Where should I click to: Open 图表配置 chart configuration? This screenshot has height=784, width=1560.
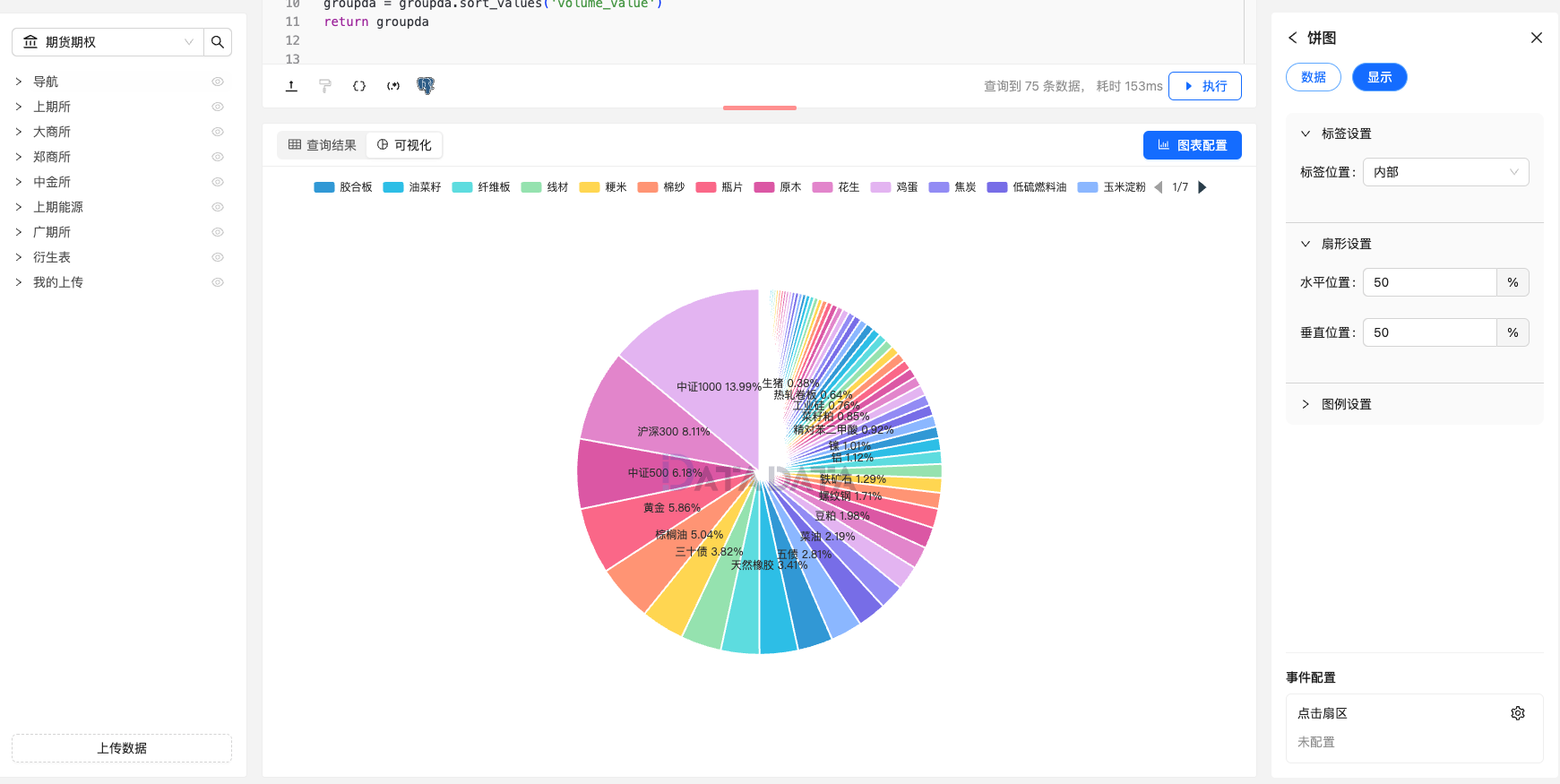click(1193, 145)
